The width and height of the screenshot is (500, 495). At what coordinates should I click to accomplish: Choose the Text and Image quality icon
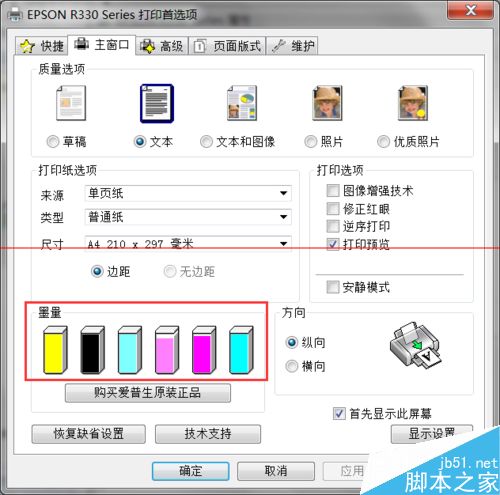point(242,103)
